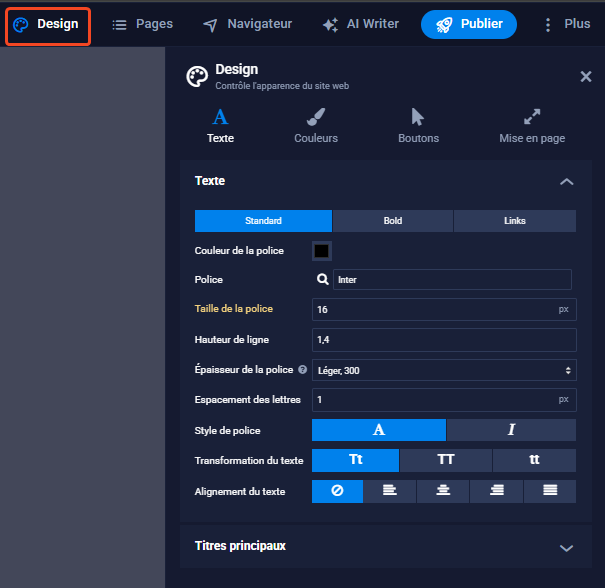605x588 pixels.
Task: Select the Texte design section
Action: click(220, 126)
